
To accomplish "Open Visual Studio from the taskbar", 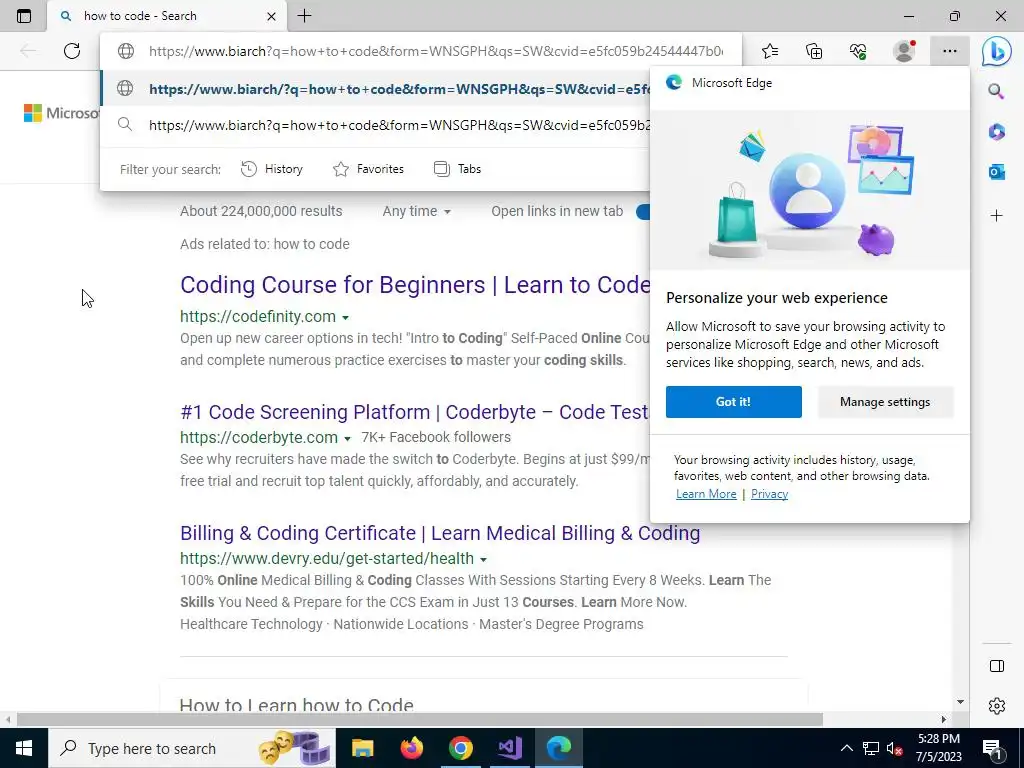I will (509, 748).
